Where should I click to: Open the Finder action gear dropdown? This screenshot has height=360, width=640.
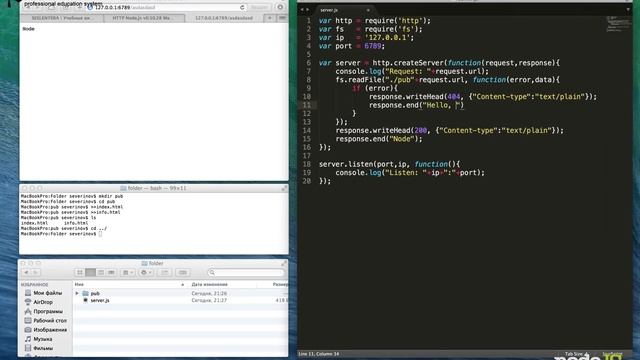(146, 272)
